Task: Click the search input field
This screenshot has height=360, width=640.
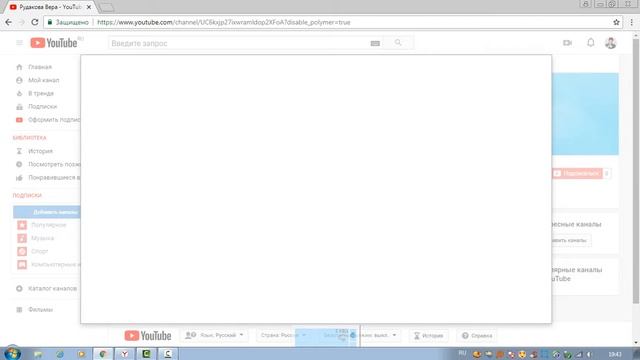Action: click(x=239, y=43)
